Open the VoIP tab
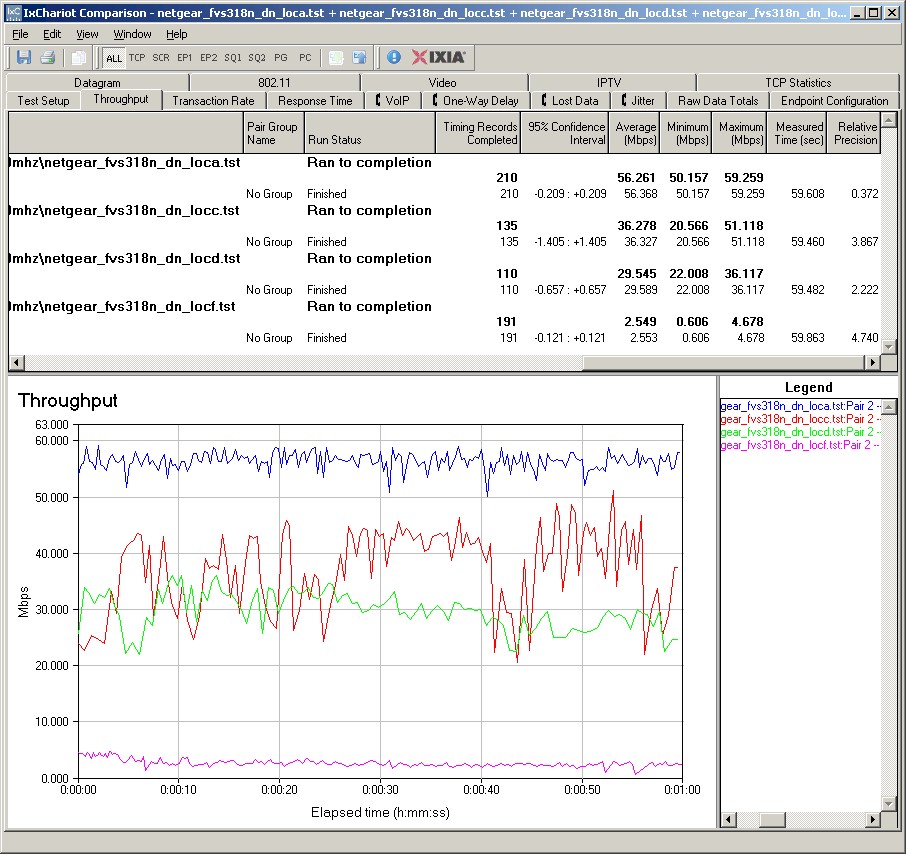Viewport: 906px width, 854px height. pyautogui.click(x=392, y=101)
